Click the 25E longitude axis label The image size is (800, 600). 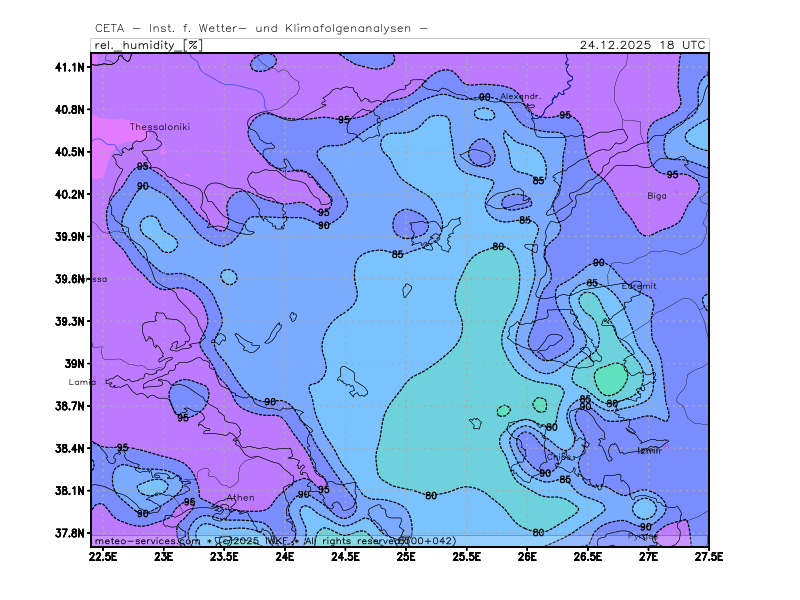click(x=406, y=555)
